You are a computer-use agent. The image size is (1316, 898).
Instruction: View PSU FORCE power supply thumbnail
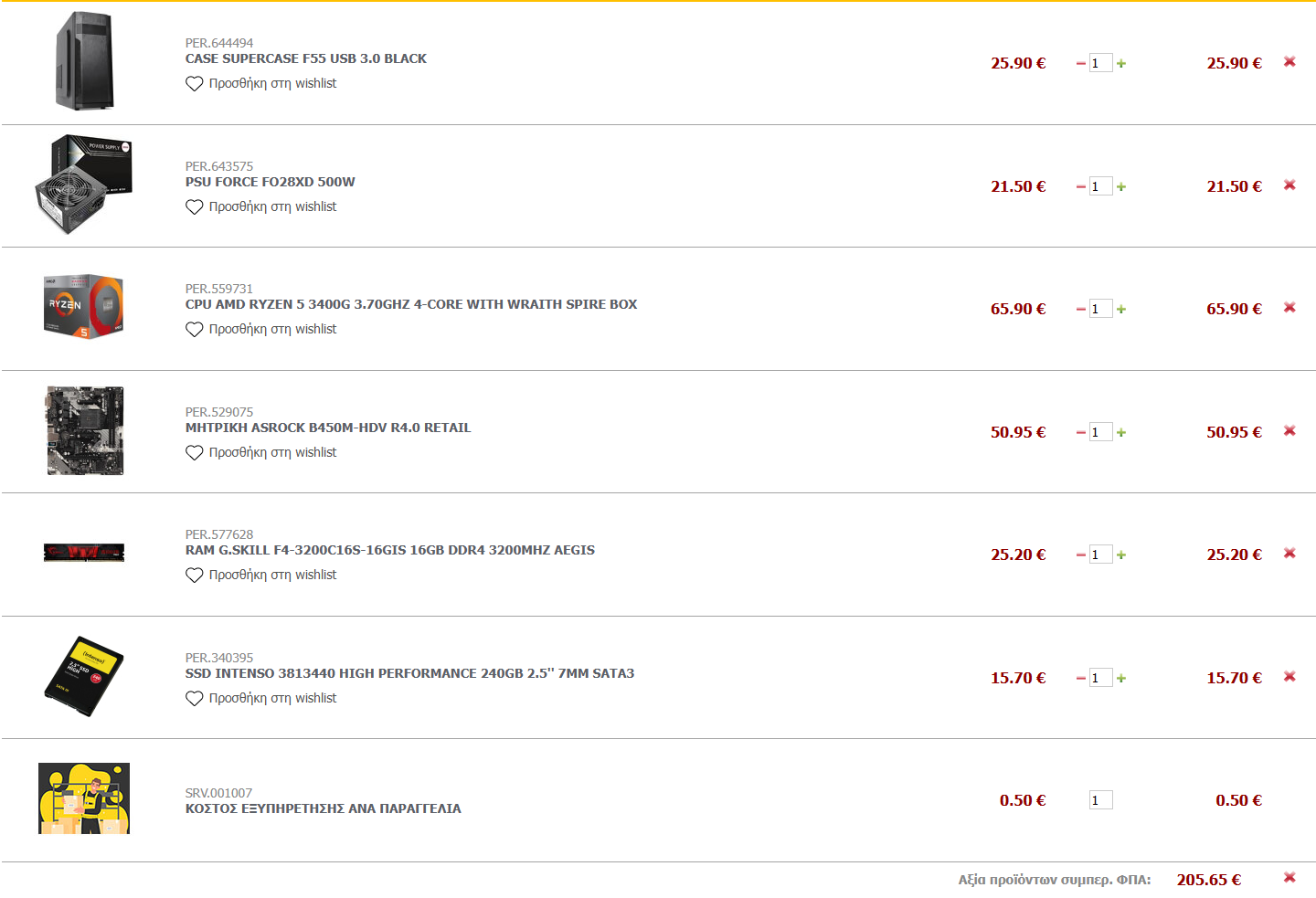pos(84,185)
